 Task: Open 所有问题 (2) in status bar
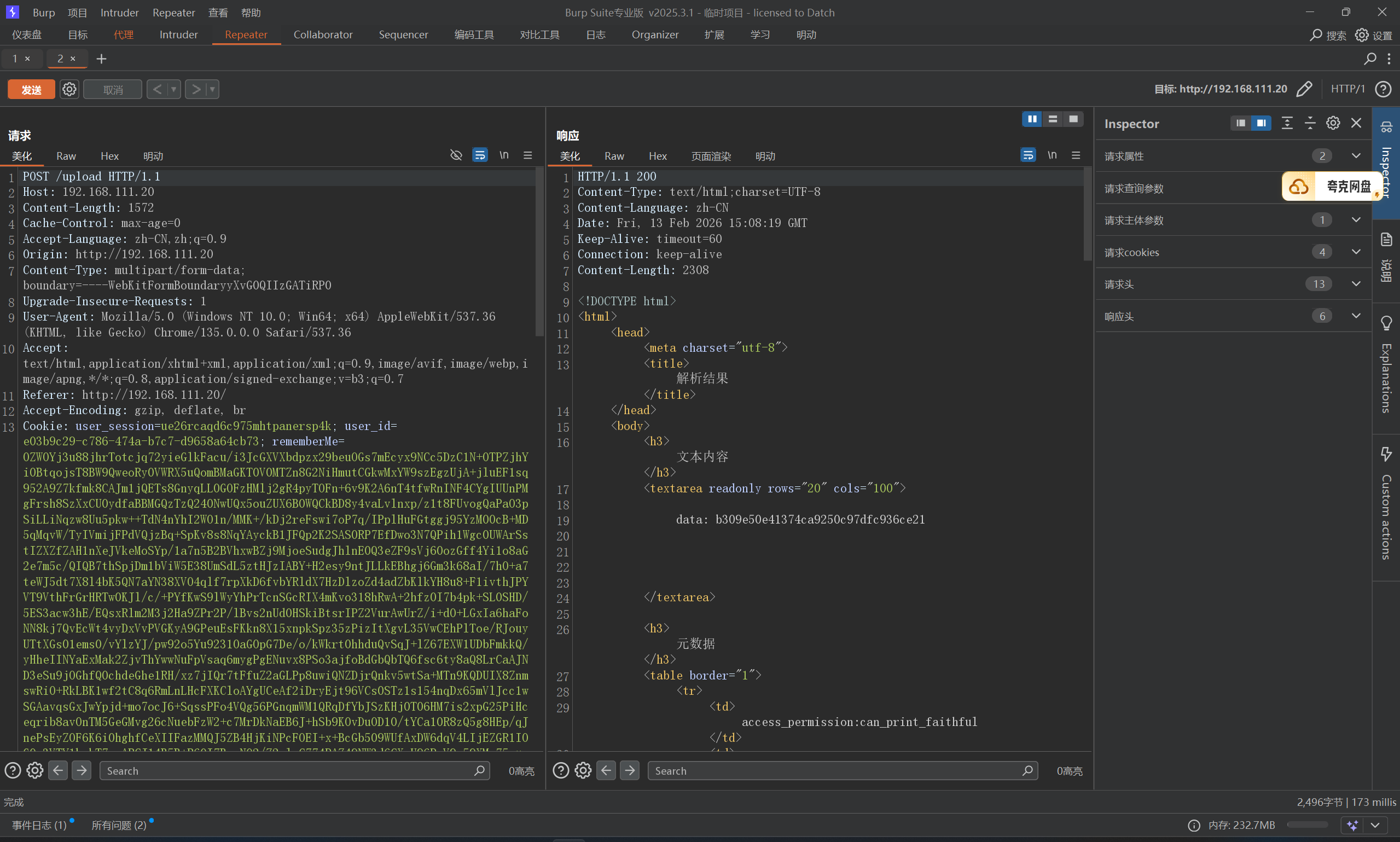pos(119,824)
